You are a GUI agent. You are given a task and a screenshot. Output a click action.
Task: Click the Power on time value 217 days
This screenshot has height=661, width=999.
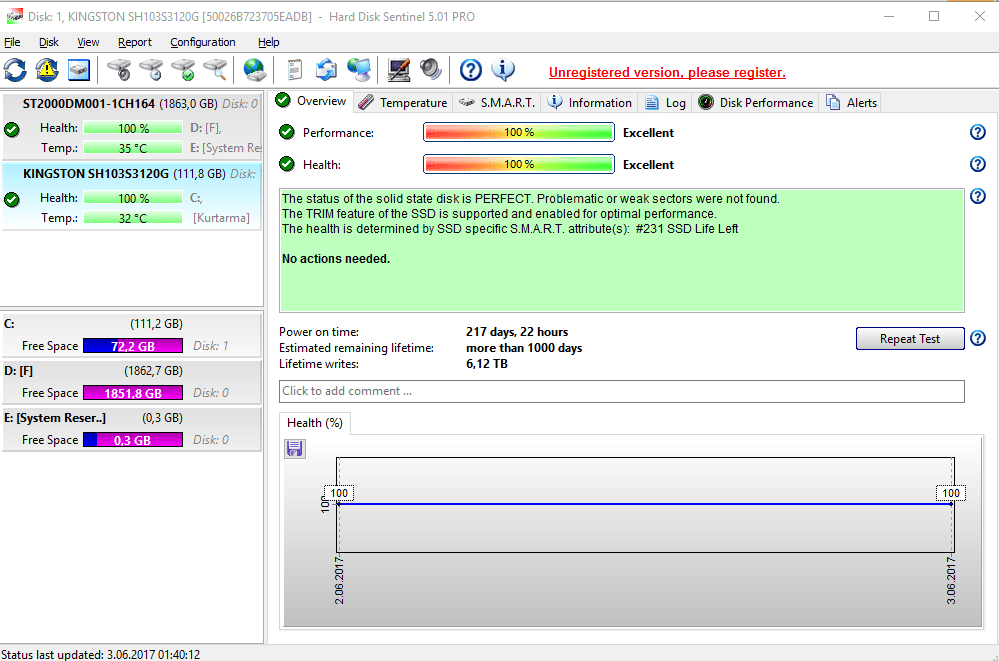(x=517, y=331)
